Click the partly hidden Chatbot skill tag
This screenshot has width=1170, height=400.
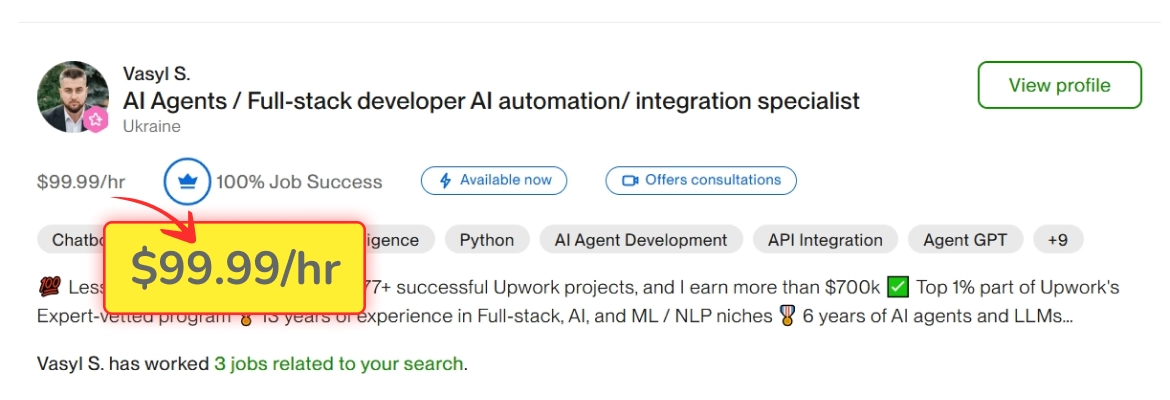[x=70, y=240]
